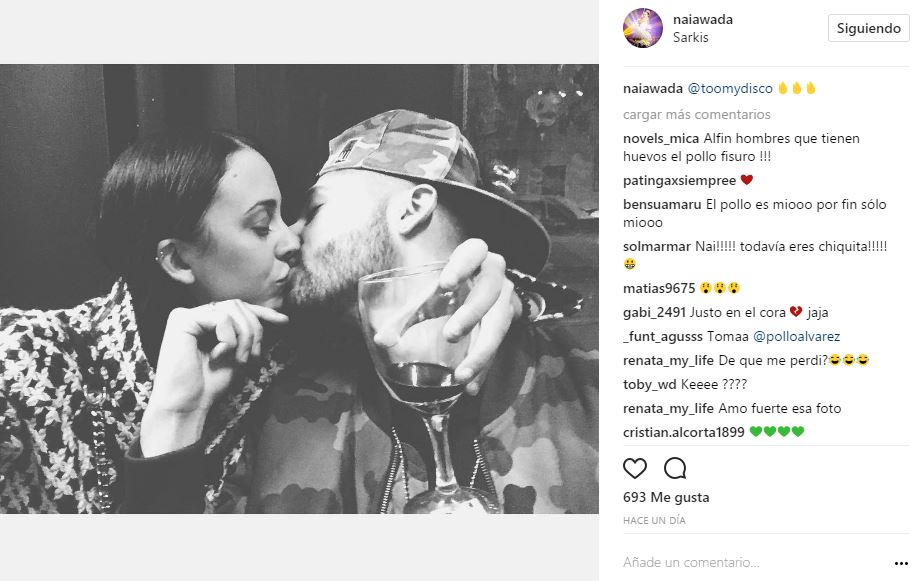The width and height of the screenshot is (916, 581).
Task: Go to solmarmar's profile
Action: coord(656,246)
